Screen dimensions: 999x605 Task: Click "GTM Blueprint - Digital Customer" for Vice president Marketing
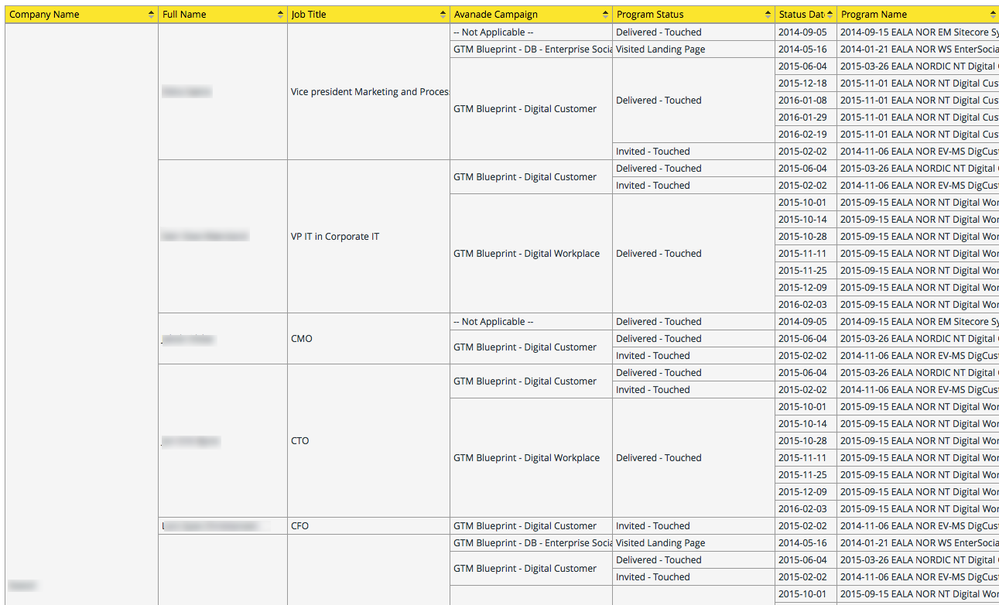point(531,109)
